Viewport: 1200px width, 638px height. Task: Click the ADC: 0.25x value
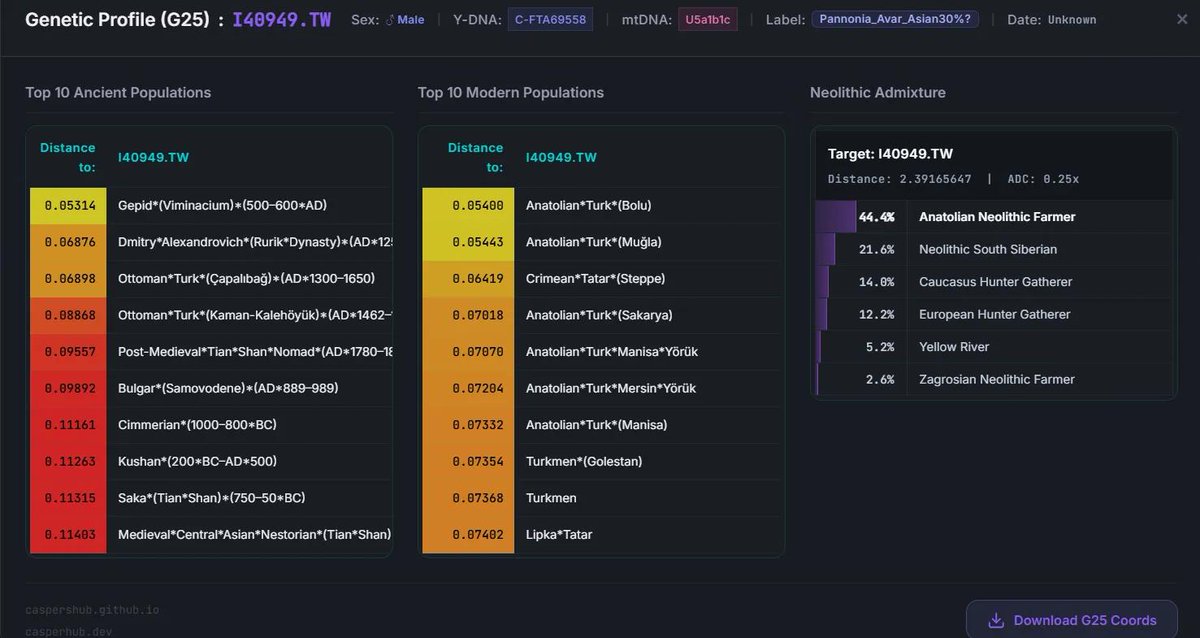coord(1041,179)
